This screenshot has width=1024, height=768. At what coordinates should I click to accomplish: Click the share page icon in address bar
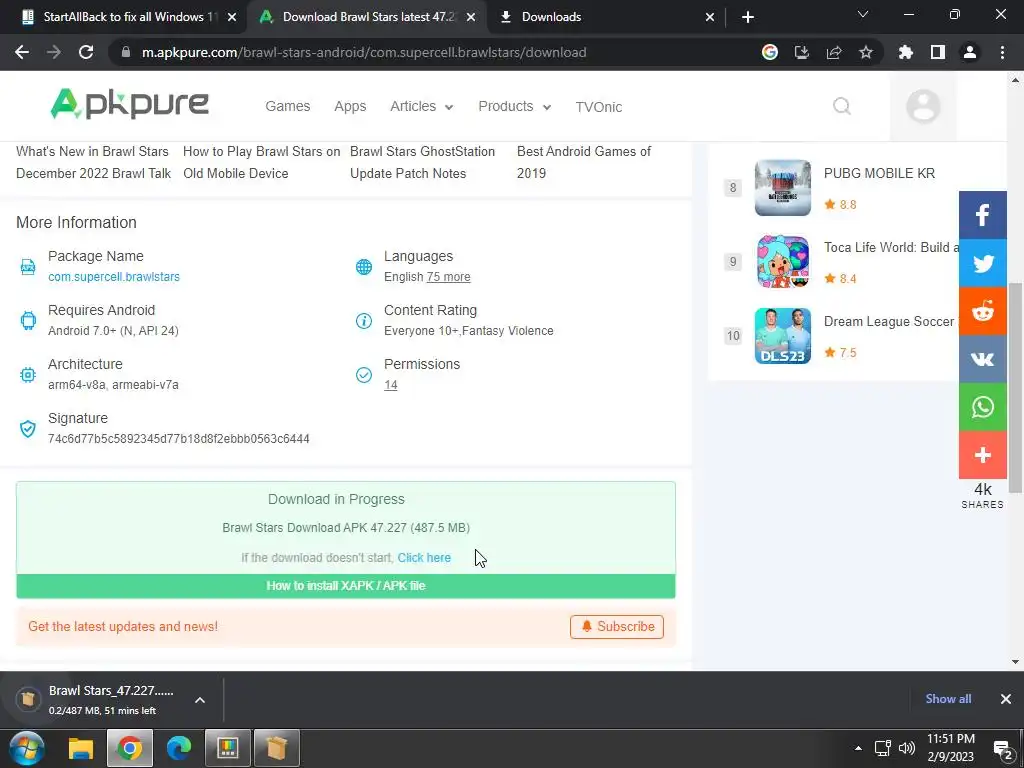(x=834, y=52)
